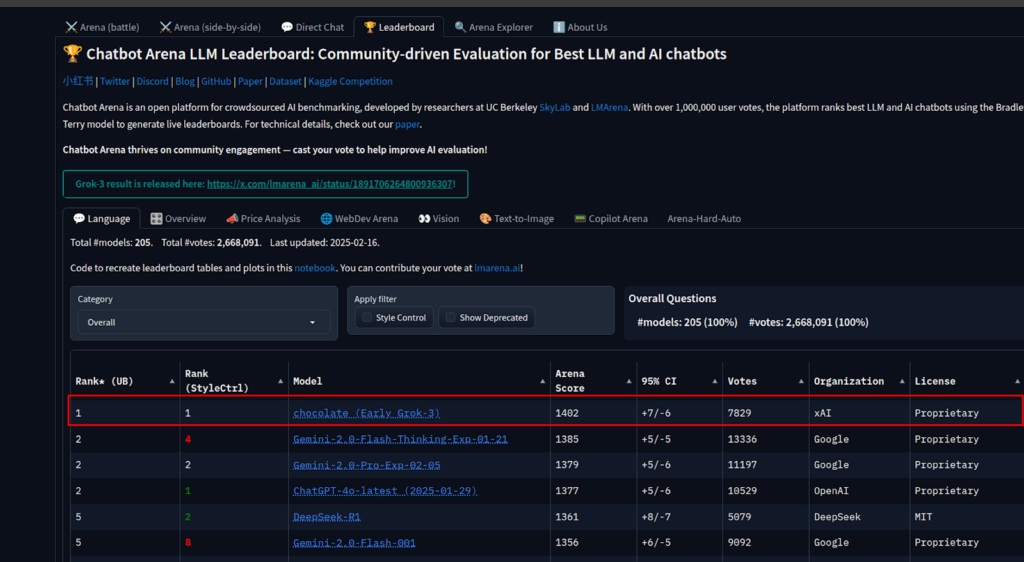
Task: Select the +8/-7 confidence interval cell
Action: pyautogui.click(x=679, y=517)
